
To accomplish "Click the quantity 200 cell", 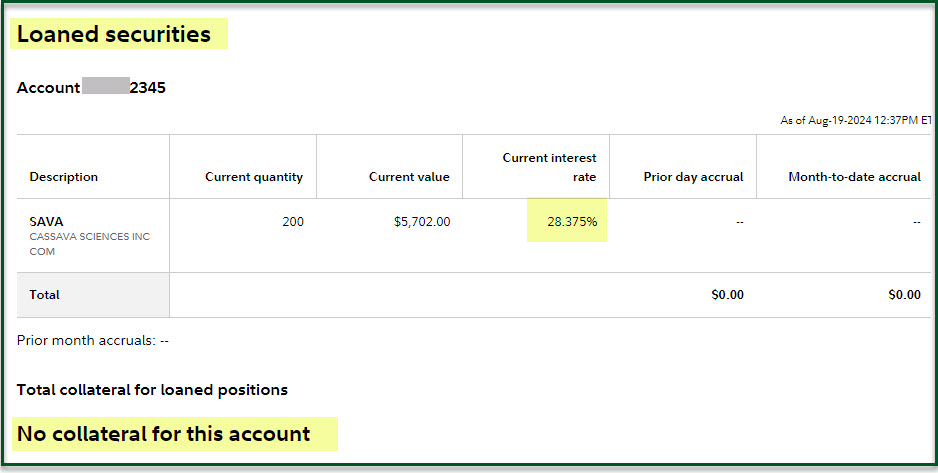I will pos(292,222).
